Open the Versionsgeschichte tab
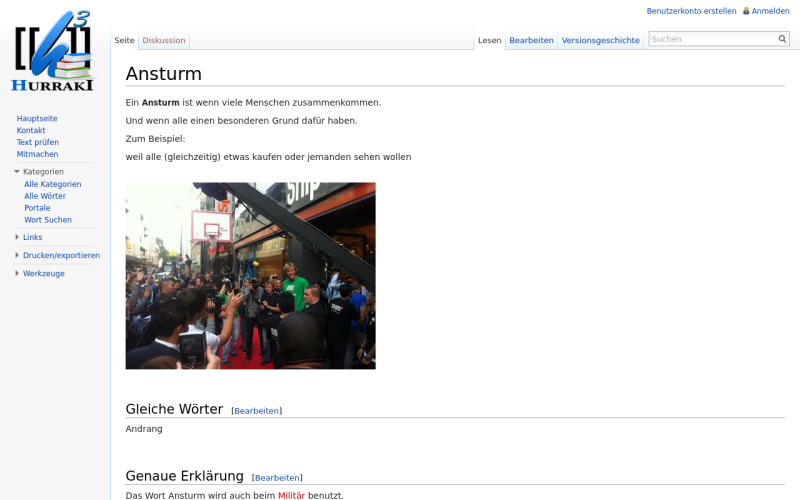 click(601, 40)
